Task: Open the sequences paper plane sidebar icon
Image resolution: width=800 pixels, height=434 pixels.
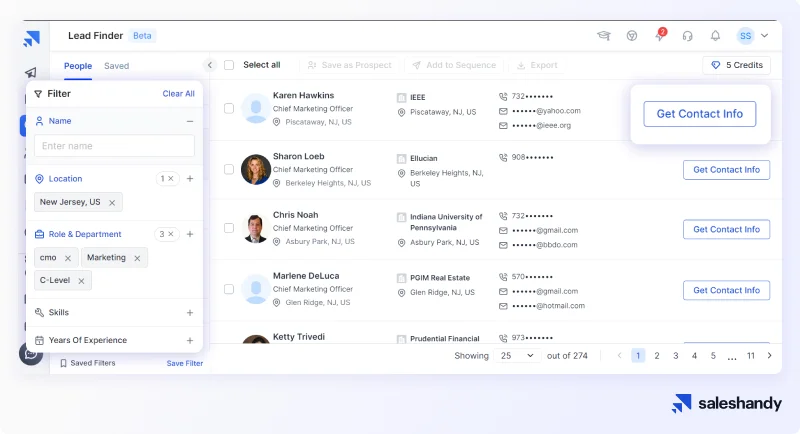Action: (32, 73)
